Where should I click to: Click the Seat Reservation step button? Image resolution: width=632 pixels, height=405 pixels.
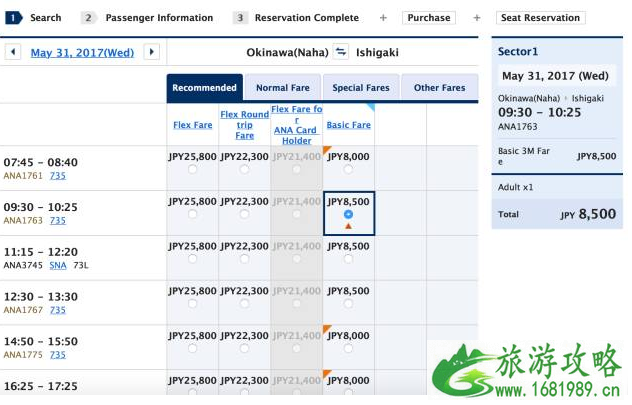tap(541, 18)
